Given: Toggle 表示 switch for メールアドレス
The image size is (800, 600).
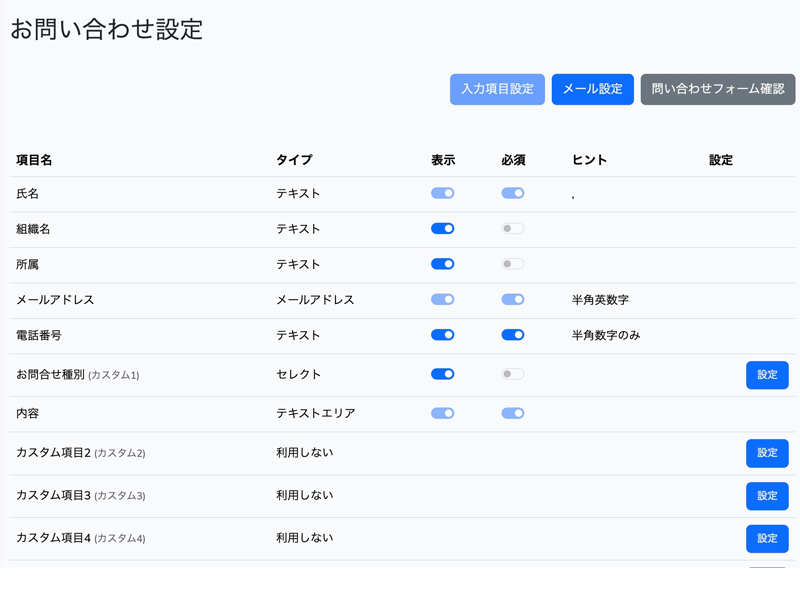Looking at the screenshot, I should pos(442,300).
